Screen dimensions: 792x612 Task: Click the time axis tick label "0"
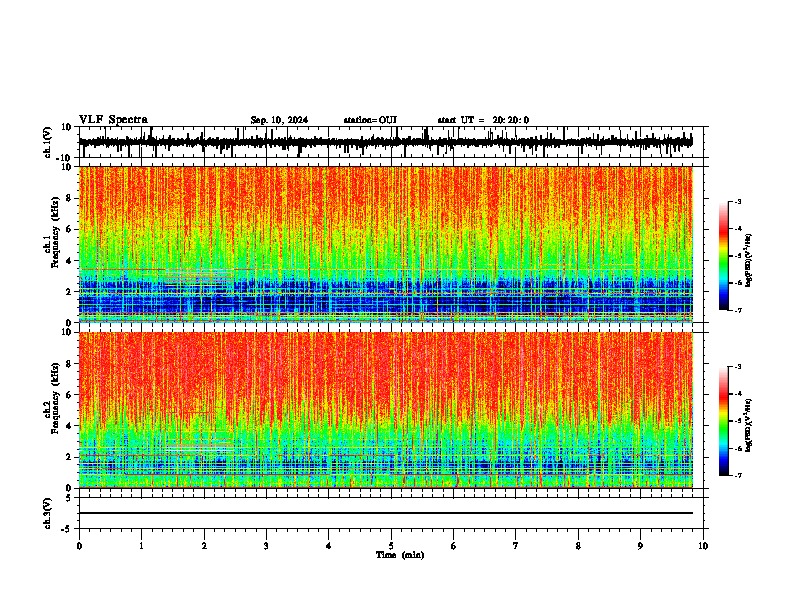point(79,546)
